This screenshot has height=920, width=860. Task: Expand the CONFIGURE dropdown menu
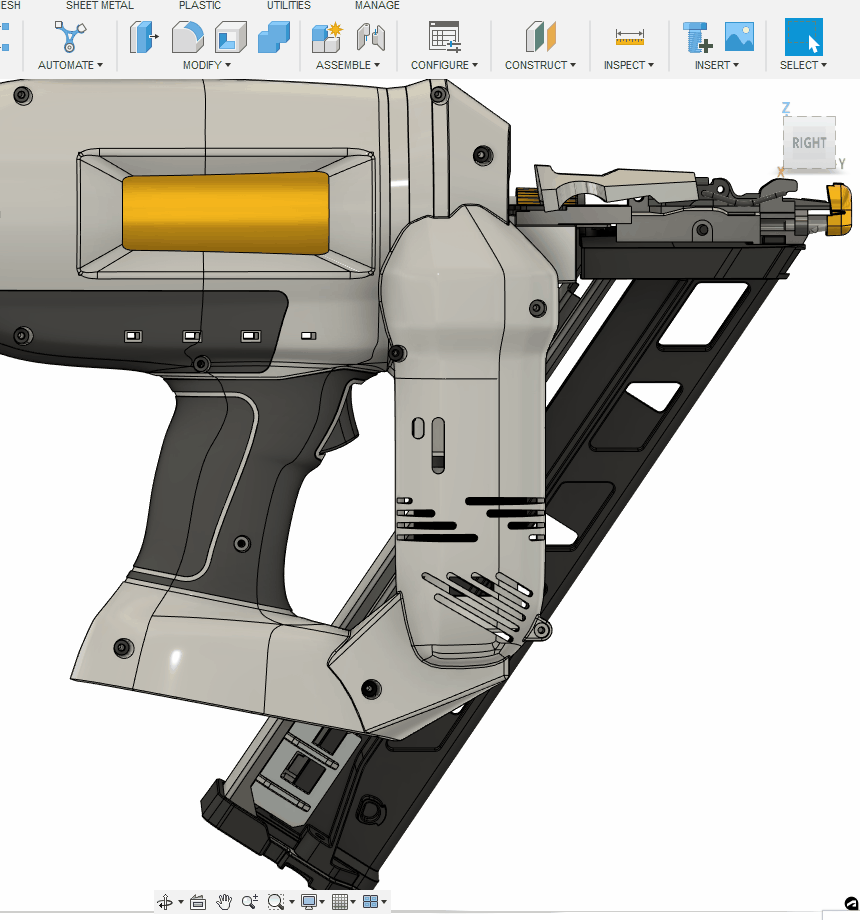click(444, 65)
